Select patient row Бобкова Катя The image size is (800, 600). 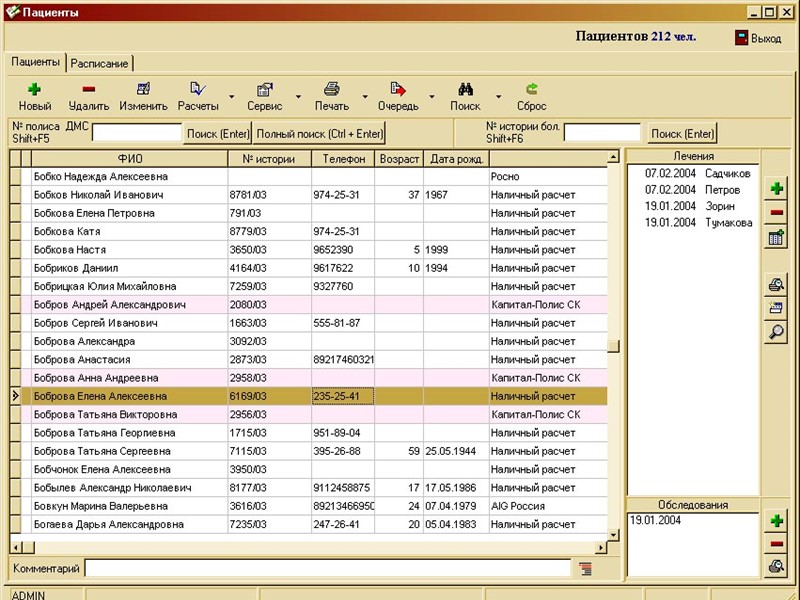309,232
